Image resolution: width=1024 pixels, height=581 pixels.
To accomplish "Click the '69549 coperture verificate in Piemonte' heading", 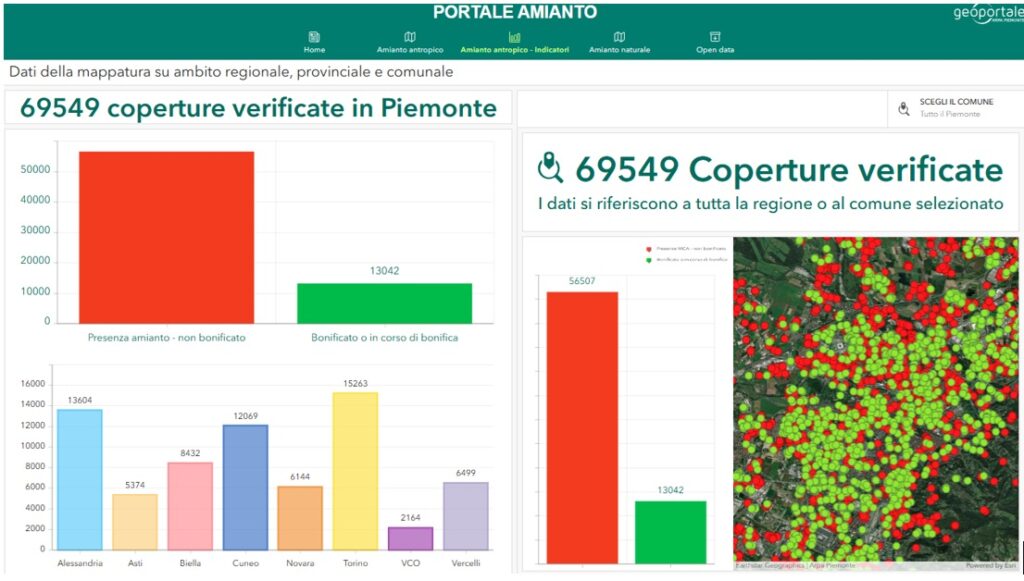I will tap(258, 108).
